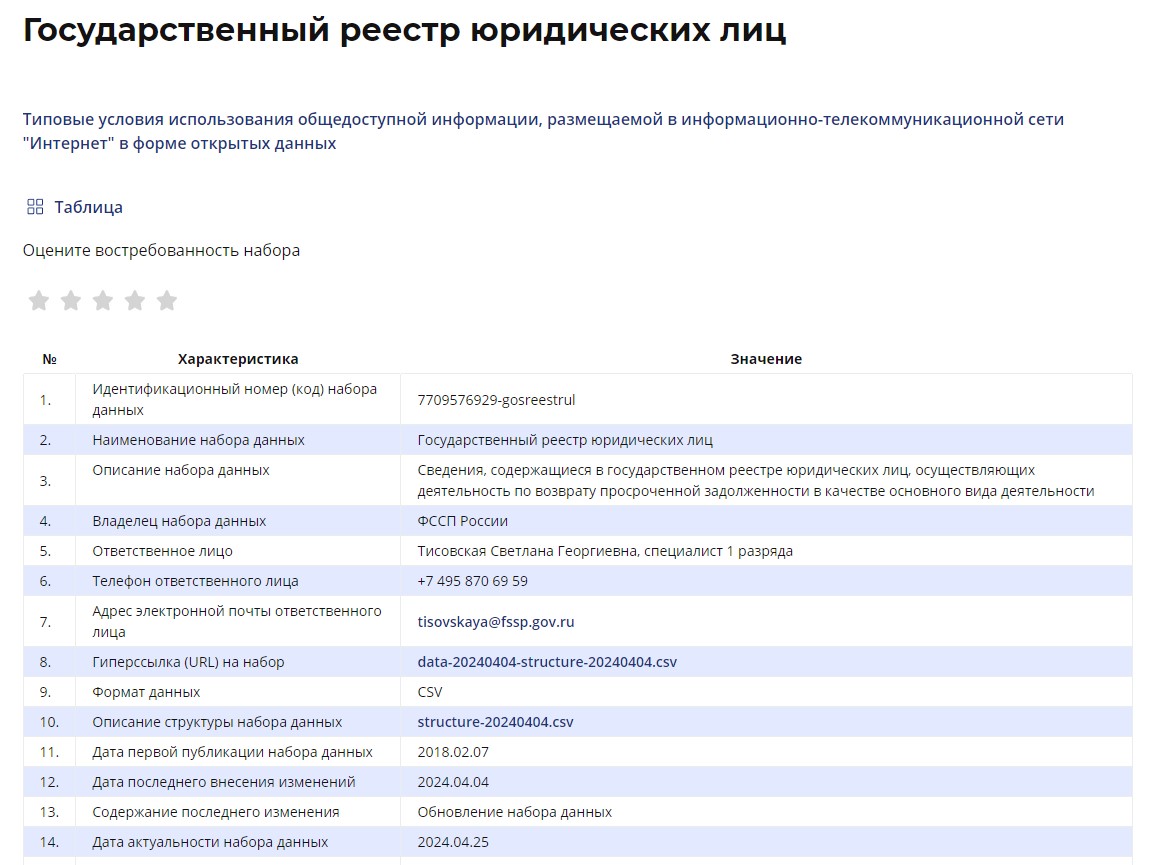Select the CSV data format cell
1173x865 pixels.
pyautogui.click(x=430, y=692)
